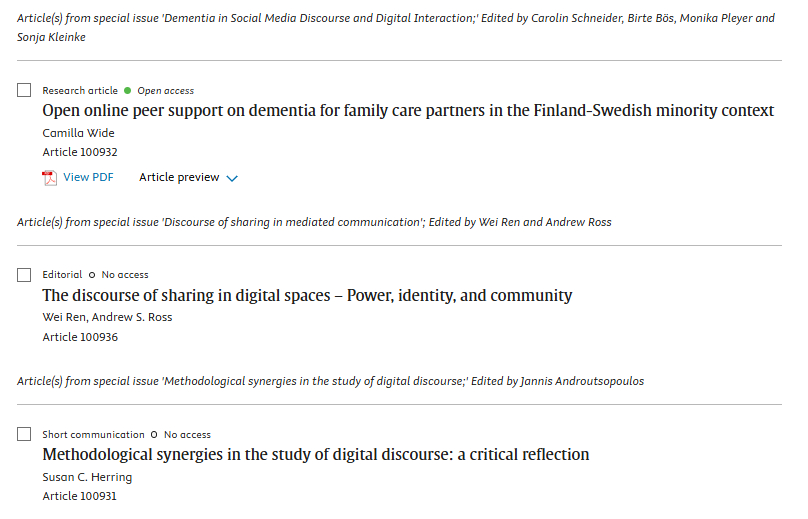Tick the Susan C. Herring article checkbox
808x519 pixels.
click(24, 435)
